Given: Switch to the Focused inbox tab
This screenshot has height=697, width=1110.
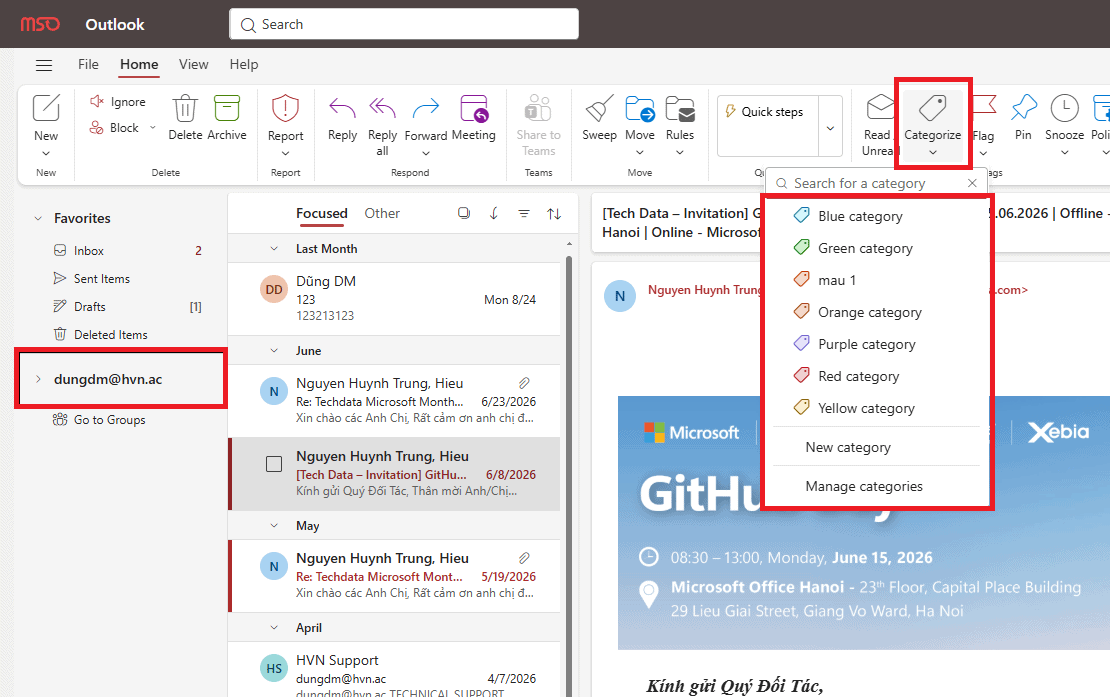Looking at the screenshot, I should click(x=321, y=213).
